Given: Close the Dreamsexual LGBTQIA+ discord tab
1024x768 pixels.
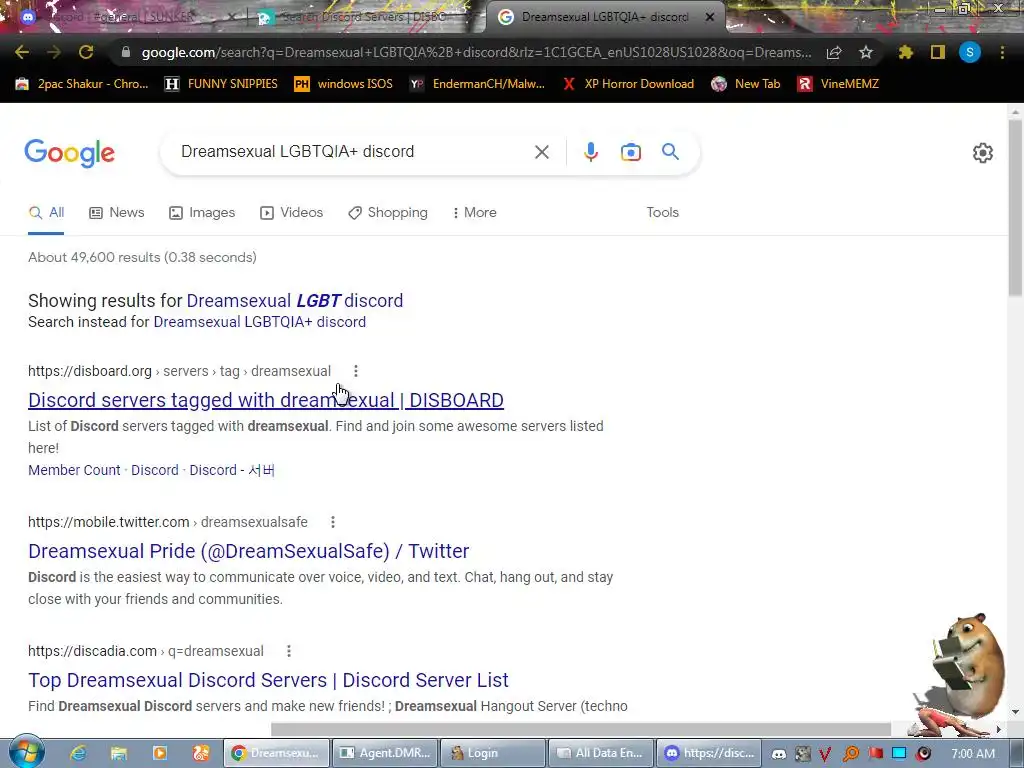Looking at the screenshot, I should point(710,17).
